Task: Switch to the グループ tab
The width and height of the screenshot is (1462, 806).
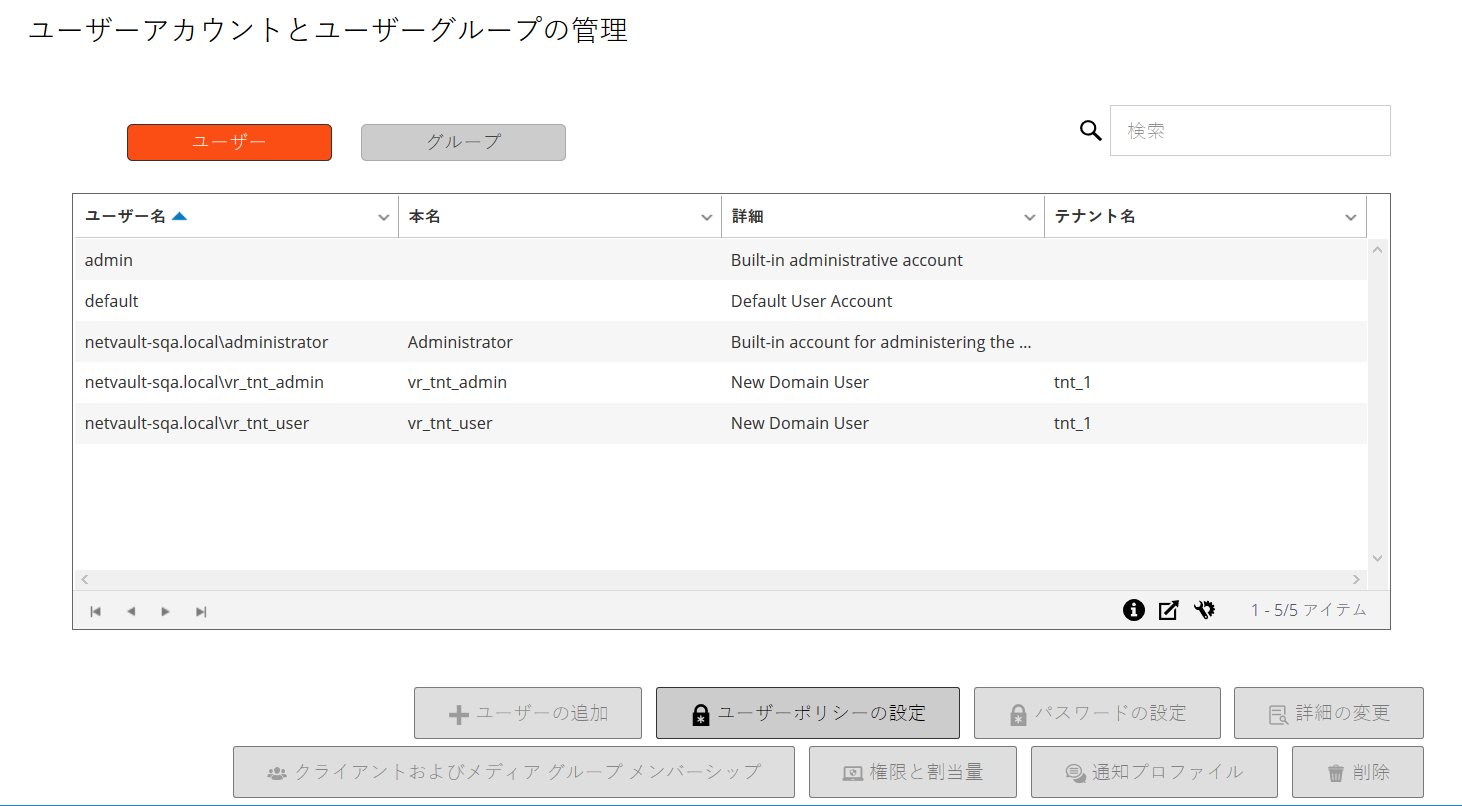Action: (x=463, y=142)
